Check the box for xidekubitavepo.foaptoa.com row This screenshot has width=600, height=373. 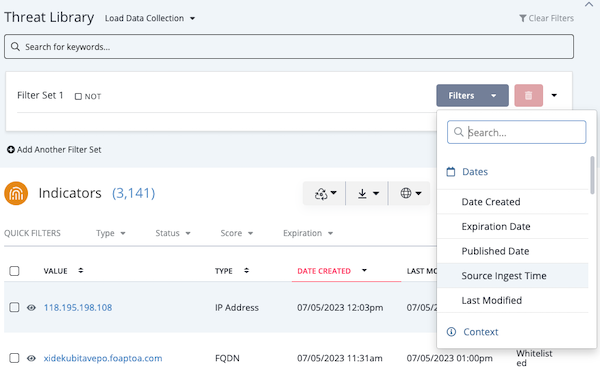tap(14, 358)
